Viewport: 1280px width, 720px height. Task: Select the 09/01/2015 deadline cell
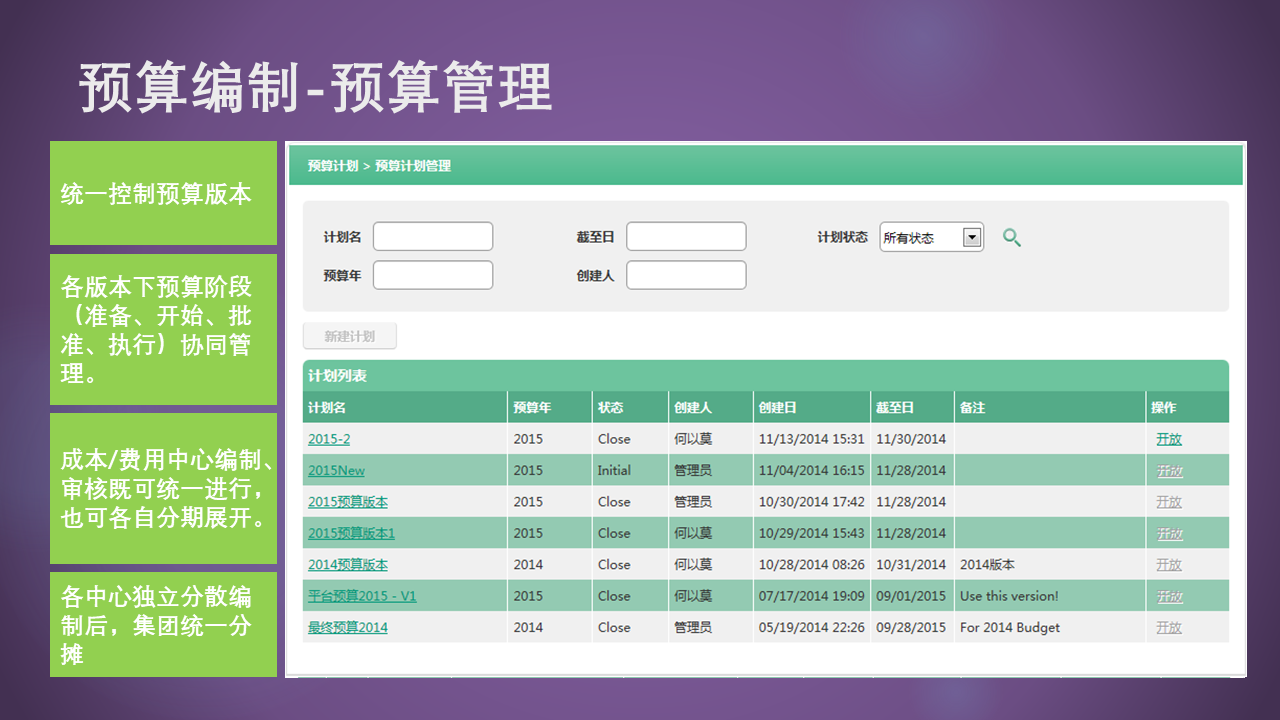911,596
